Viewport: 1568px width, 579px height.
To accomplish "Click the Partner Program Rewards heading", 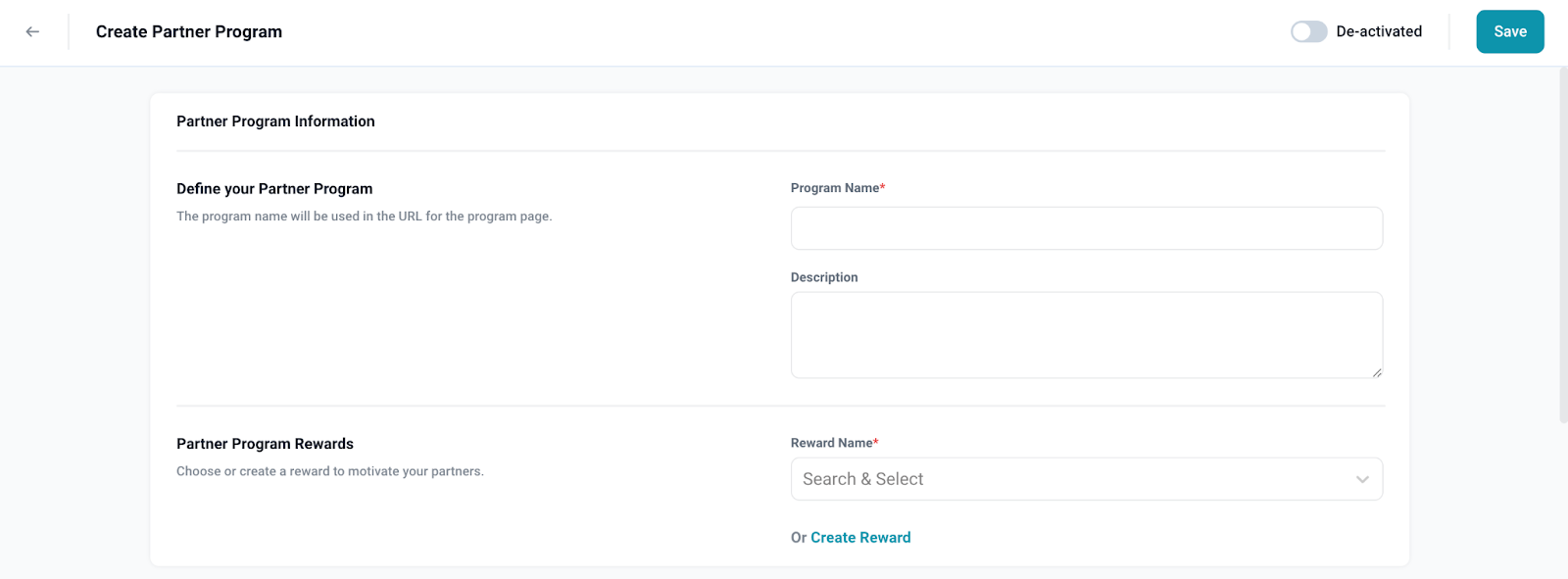I will point(265,444).
